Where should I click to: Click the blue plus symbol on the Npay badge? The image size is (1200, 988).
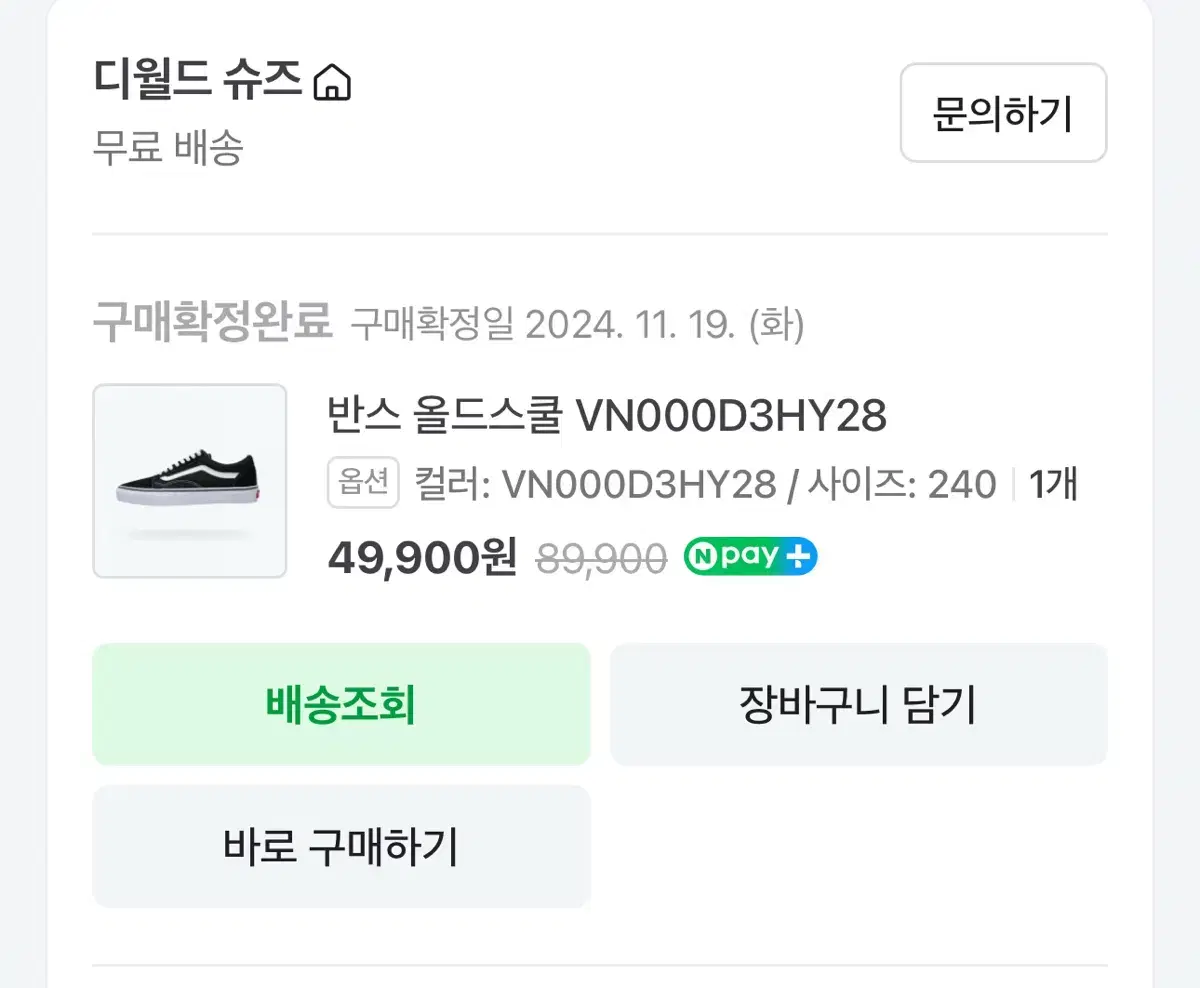[797, 556]
